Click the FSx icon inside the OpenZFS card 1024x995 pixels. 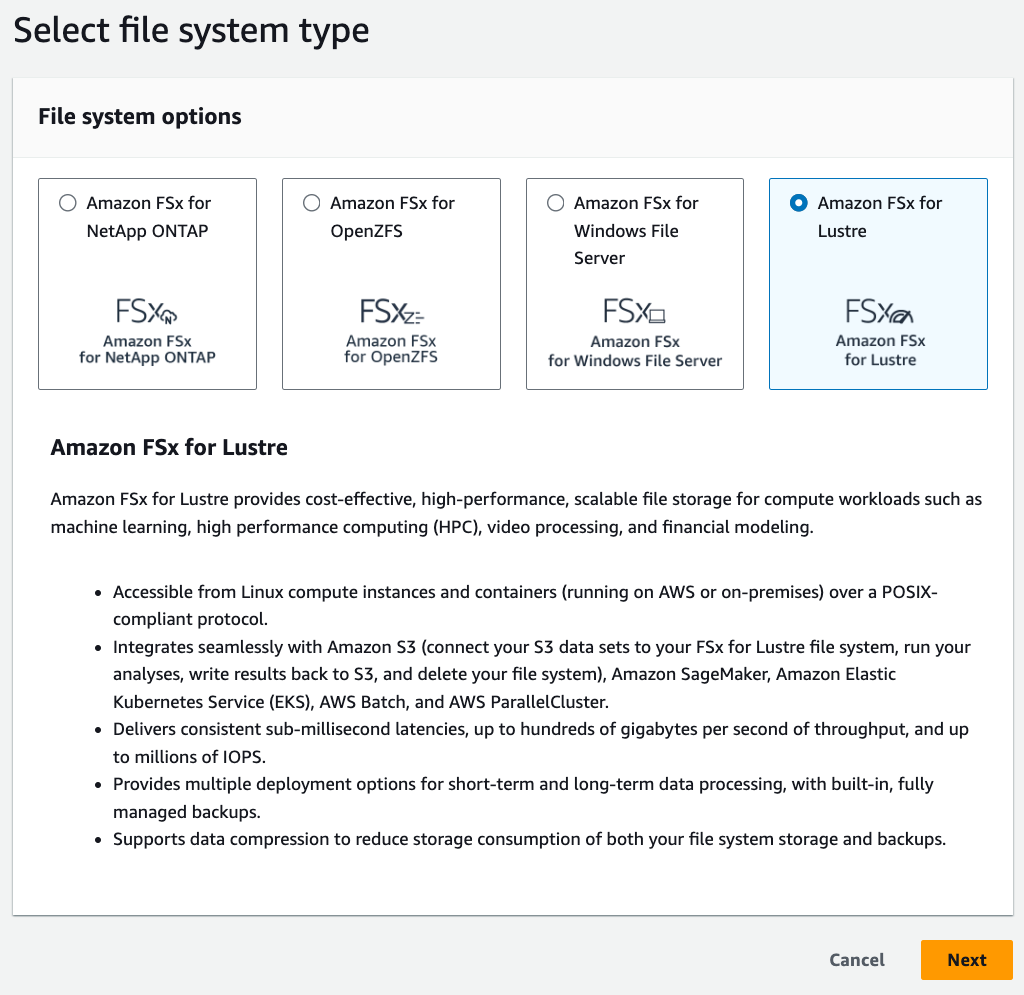pyautogui.click(x=391, y=310)
